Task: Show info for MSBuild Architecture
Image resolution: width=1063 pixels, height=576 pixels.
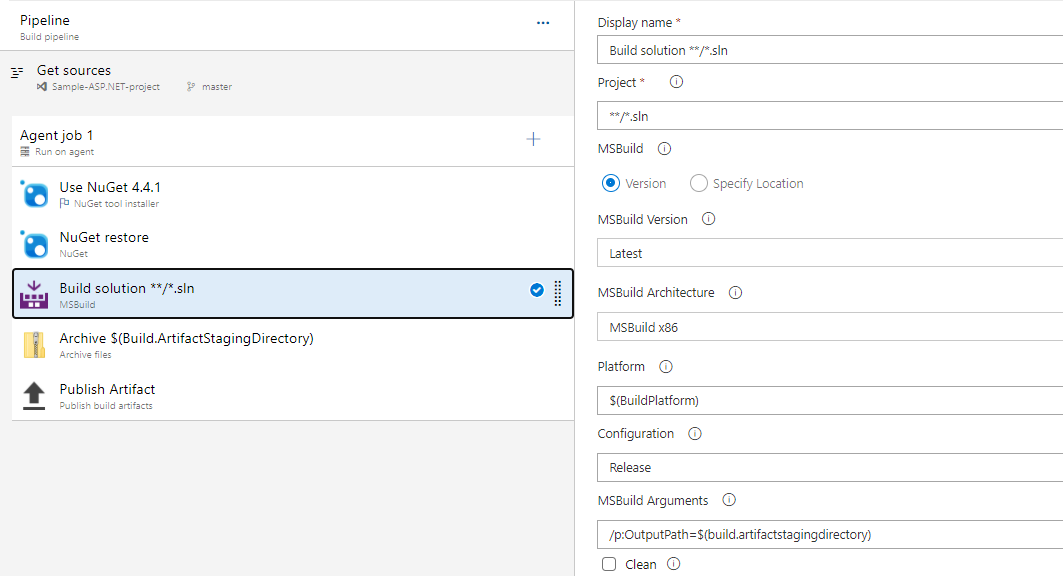Action: [736, 293]
